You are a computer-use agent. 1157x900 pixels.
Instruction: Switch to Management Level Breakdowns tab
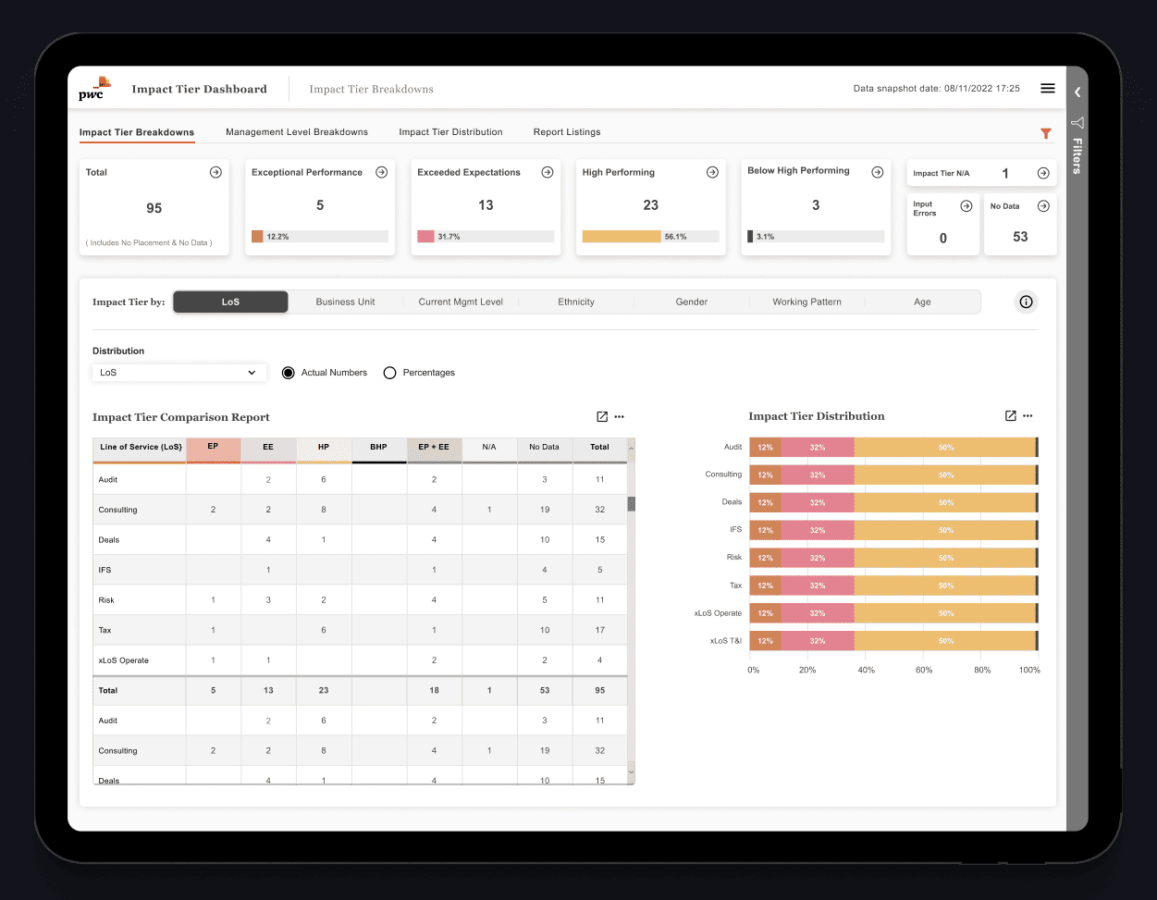(296, 132)
